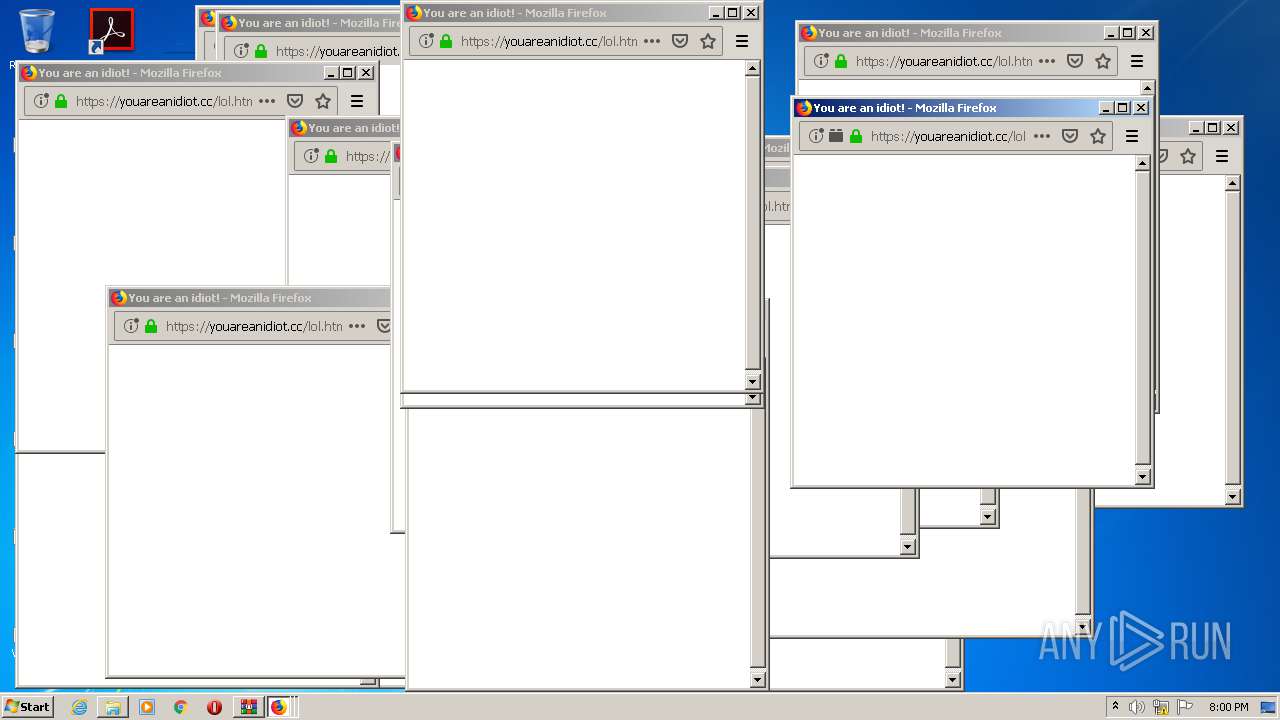This screenshot has height=720, width=1280.
Task: Open hamburger menu in active blue-titled Firefox window
Action: coord(1132,136)
